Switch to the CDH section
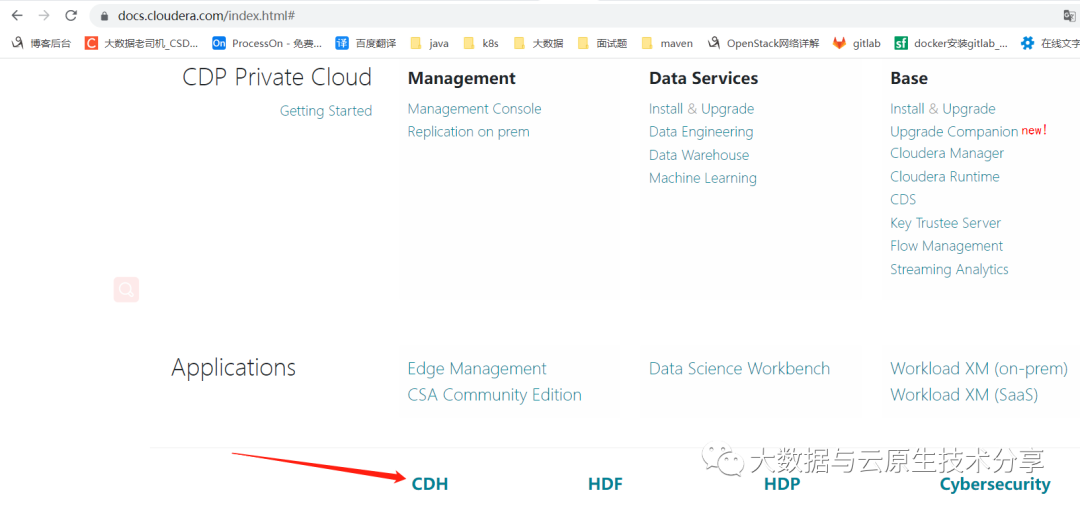Viewport: 1080px width, 508px height. (x=430, y=484)
